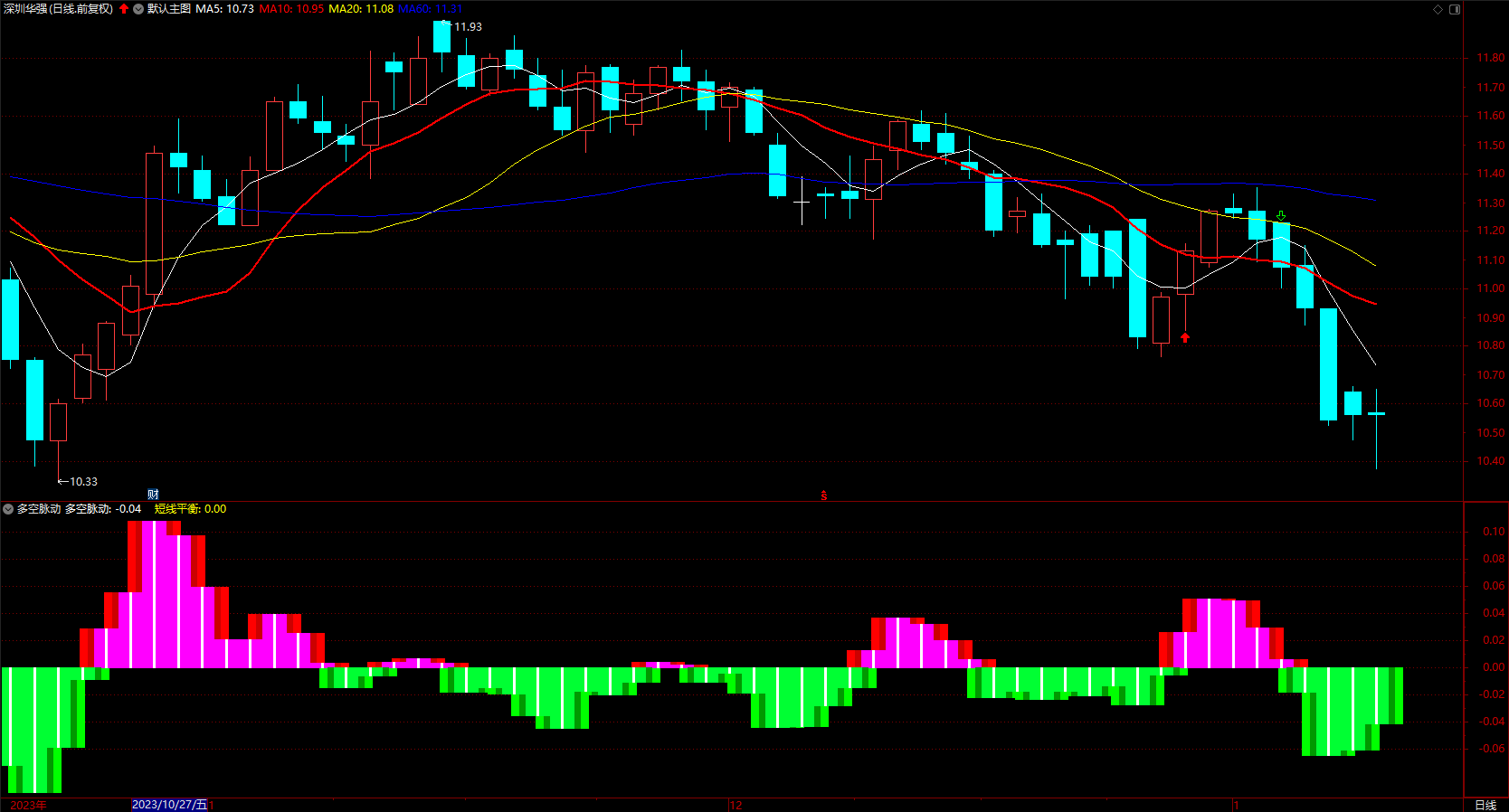Click the MA60: 11.31 legend value
Screen dimensions: 1509x812
point(431,9)
